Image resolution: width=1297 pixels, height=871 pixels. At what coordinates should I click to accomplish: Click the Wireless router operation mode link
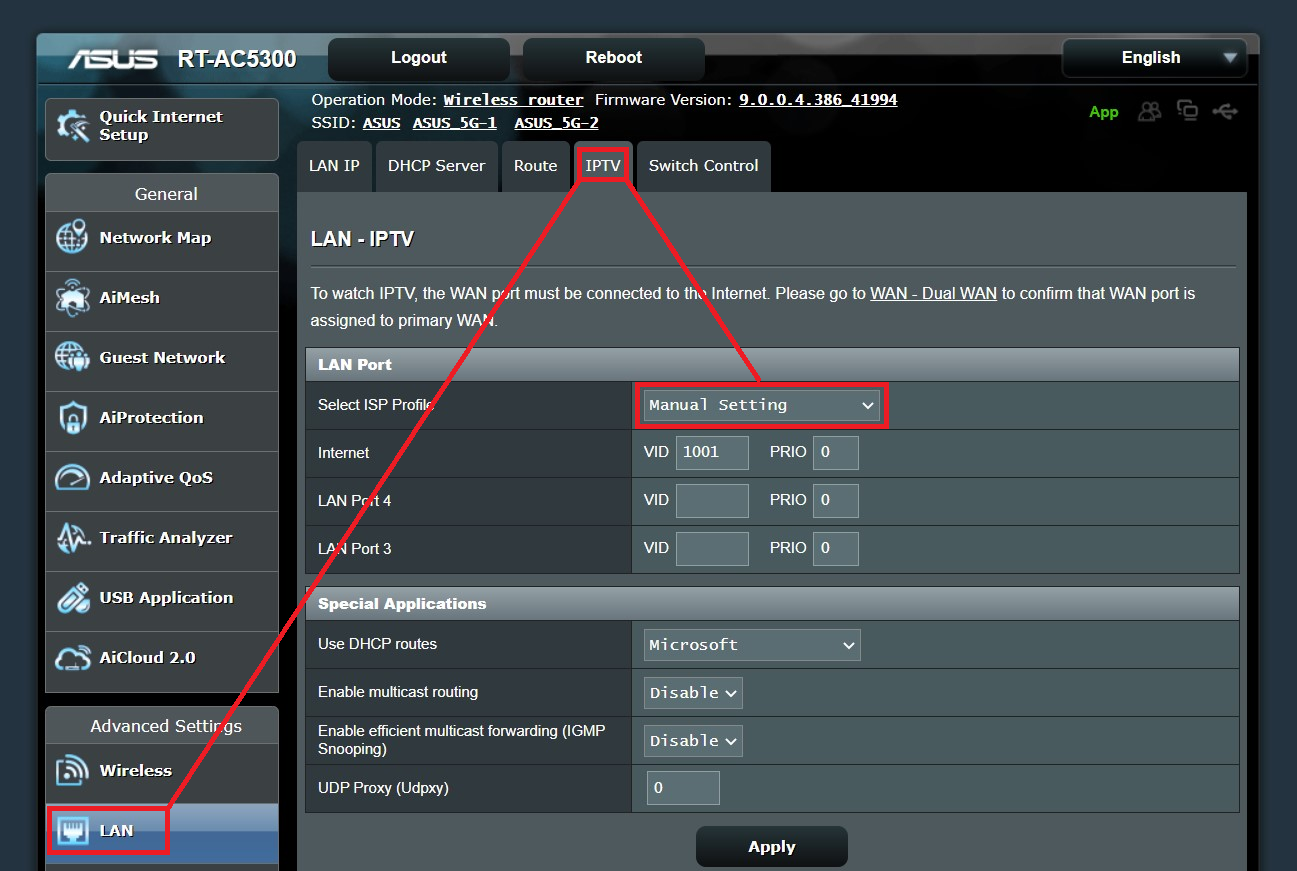point(514,100)
